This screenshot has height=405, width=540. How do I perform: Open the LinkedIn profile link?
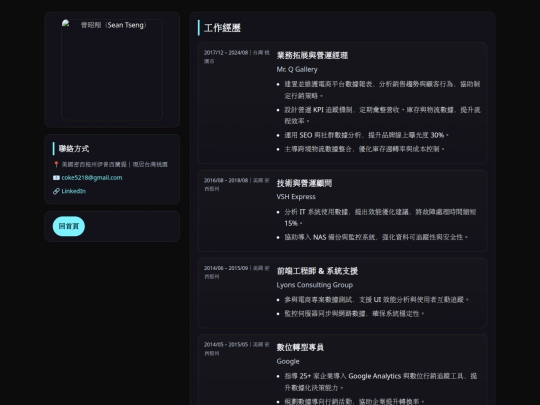pyautogui.click(x=73, y=191)
